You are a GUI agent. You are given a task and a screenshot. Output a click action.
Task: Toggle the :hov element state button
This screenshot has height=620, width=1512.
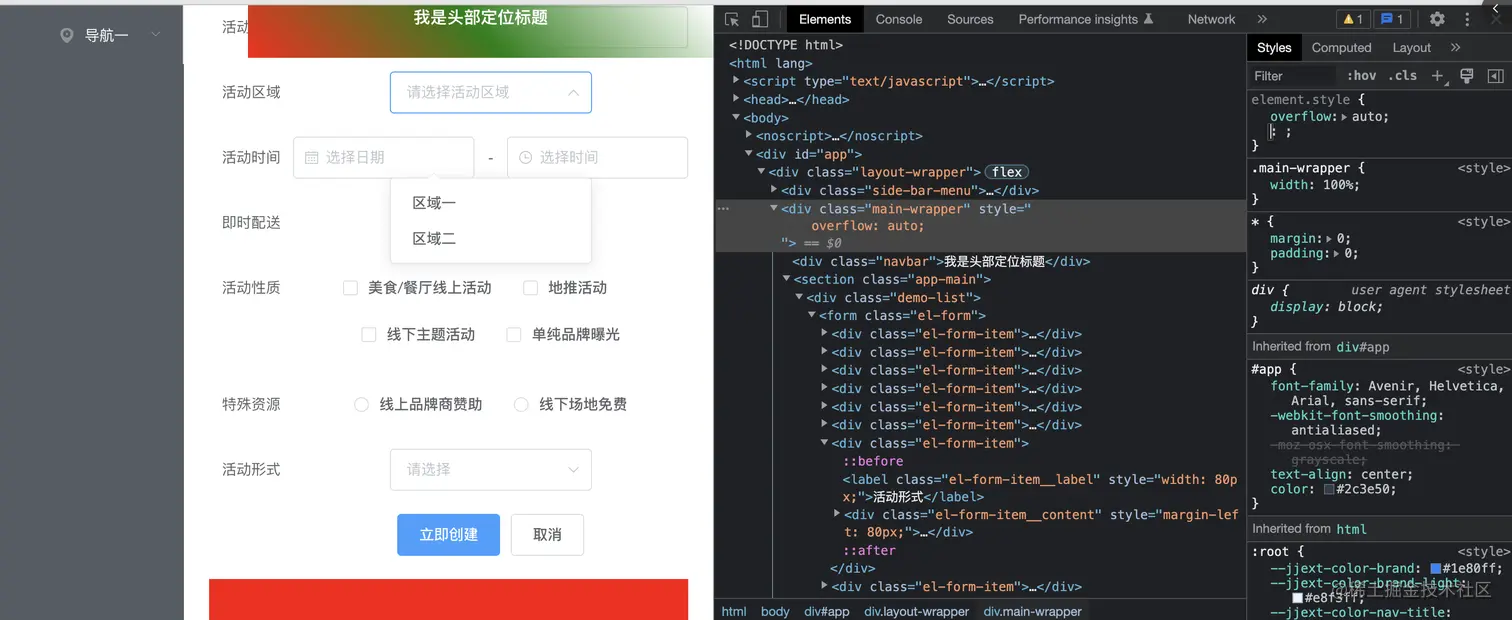(x=1361, y=75)
